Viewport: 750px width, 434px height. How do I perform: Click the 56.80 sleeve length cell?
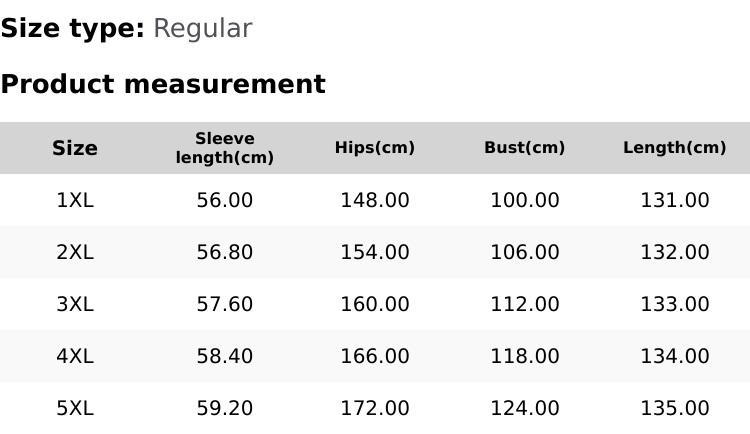pos(225,252)
